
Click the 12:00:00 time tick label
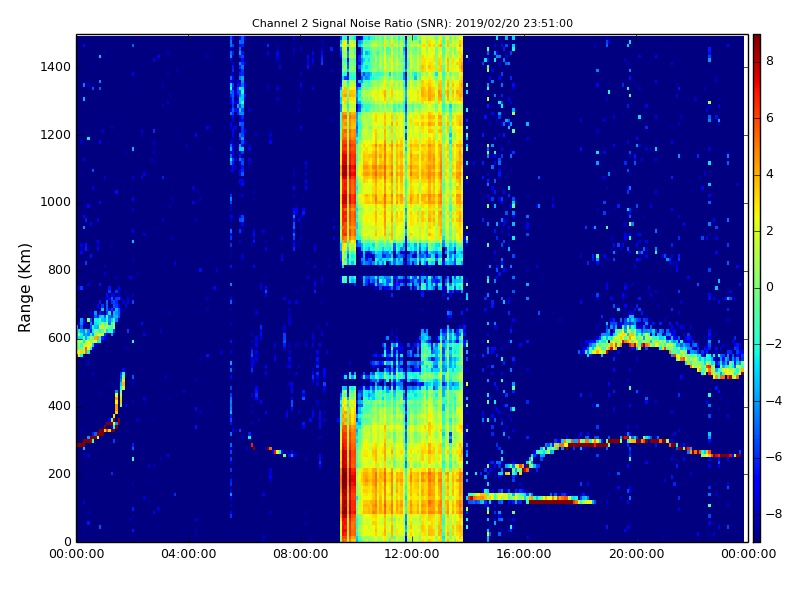(412, 554)
